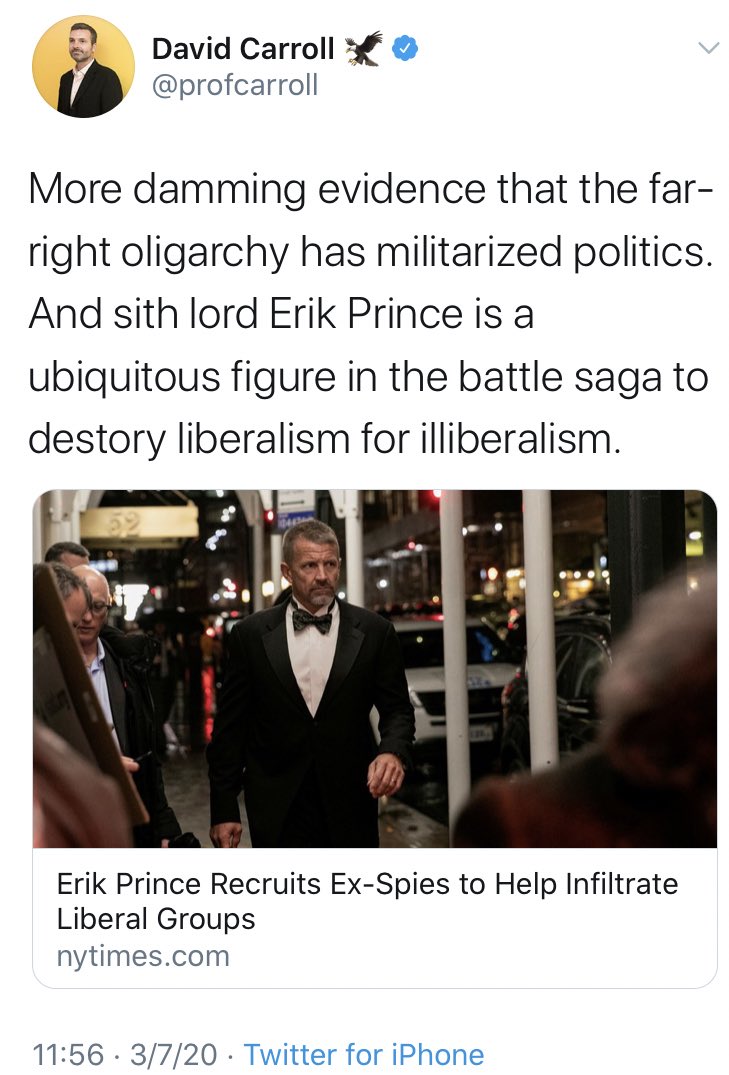Select the 11:56 timestamp
The image size is (729, 1075).
(x=68, y=1054)
